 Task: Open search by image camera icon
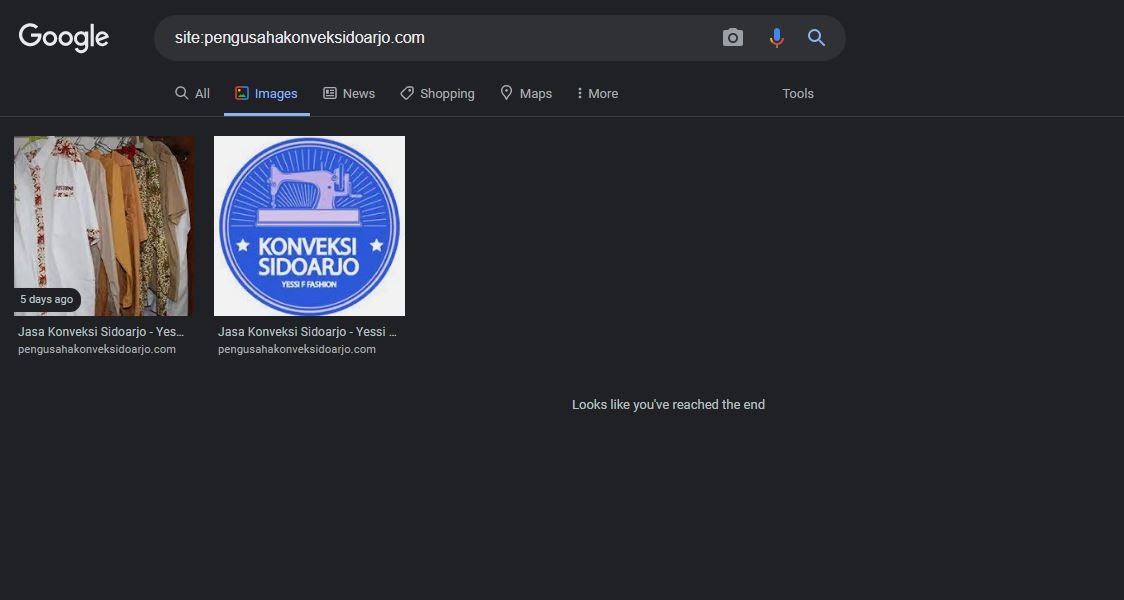[733, 37]
